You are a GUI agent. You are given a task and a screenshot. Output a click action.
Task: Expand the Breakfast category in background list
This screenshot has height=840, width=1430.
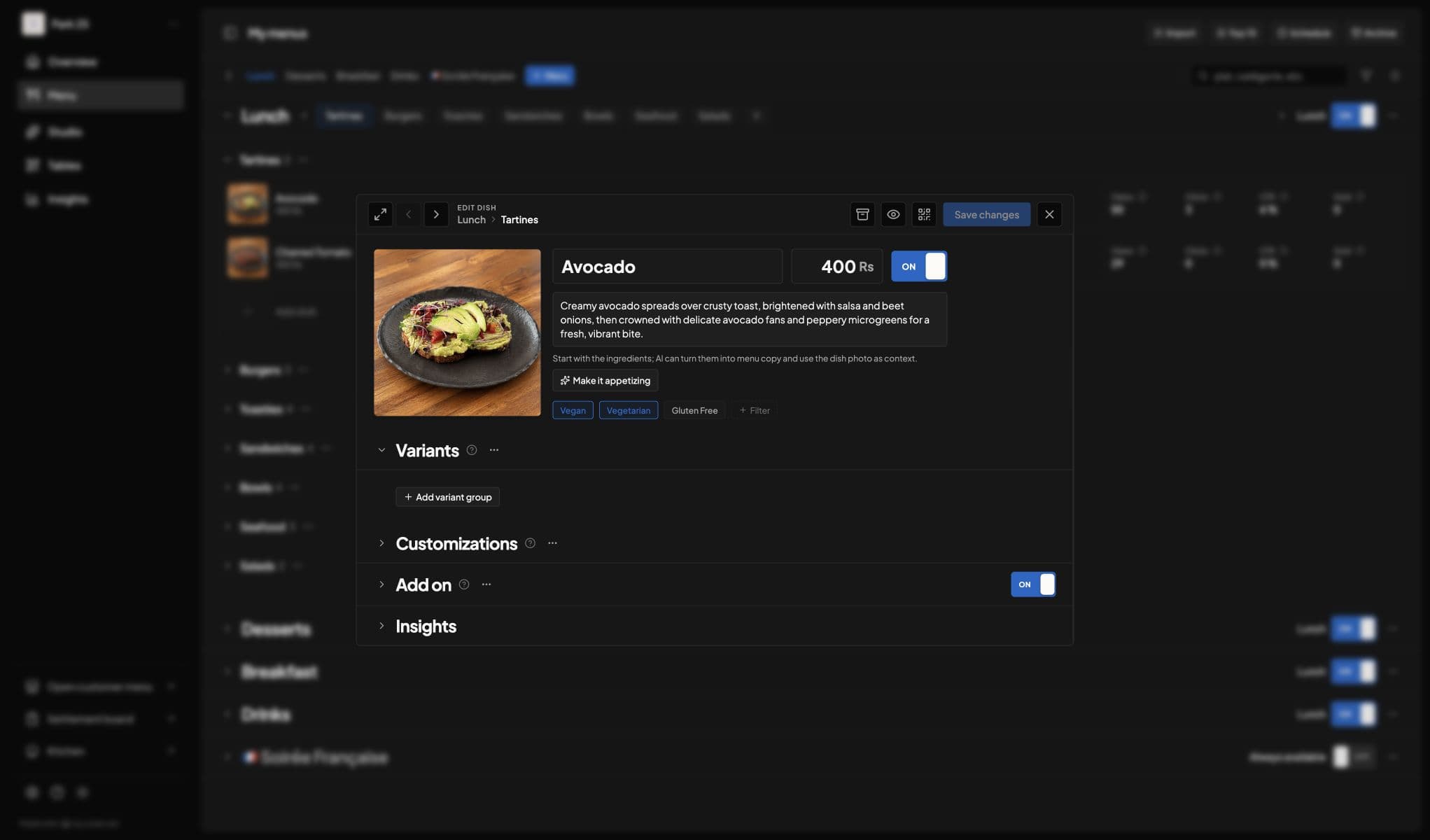coord(227,671)
